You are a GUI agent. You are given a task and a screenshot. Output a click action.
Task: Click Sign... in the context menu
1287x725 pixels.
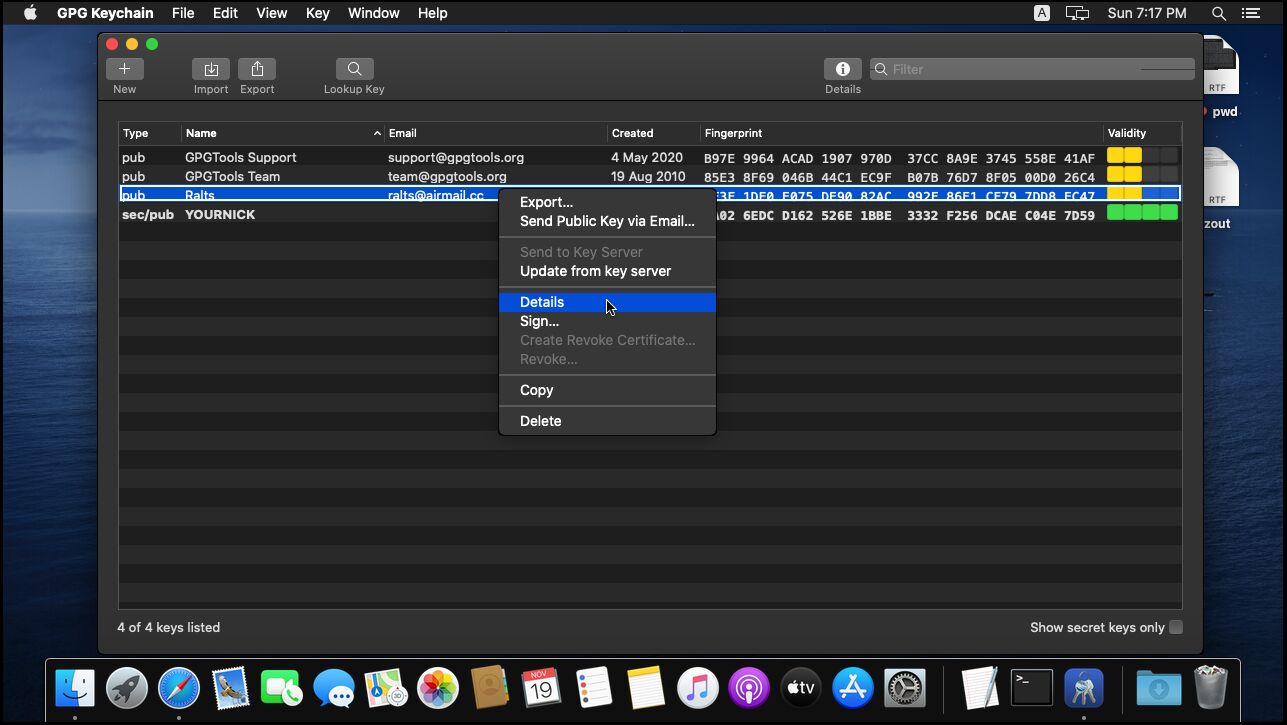pos(539,321)
